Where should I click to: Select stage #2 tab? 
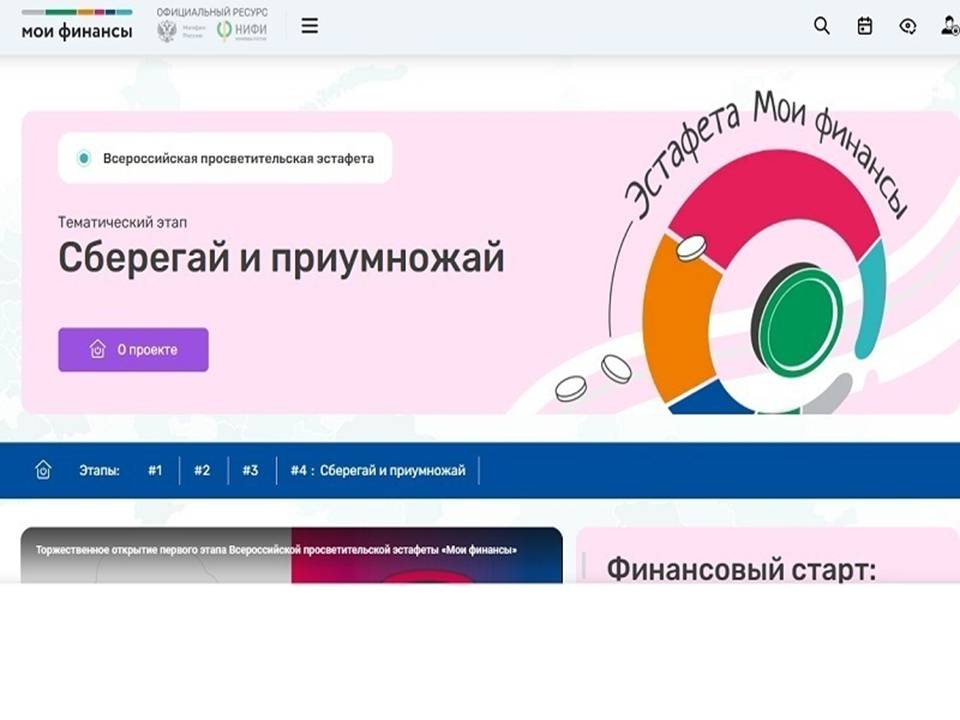[202, 470]
